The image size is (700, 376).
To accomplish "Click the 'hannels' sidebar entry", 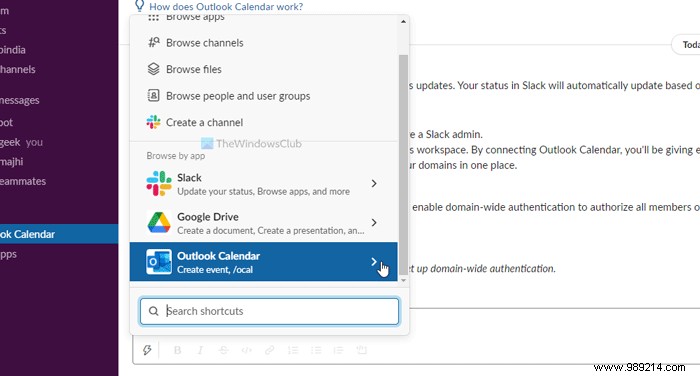I will tap(18, 70).
